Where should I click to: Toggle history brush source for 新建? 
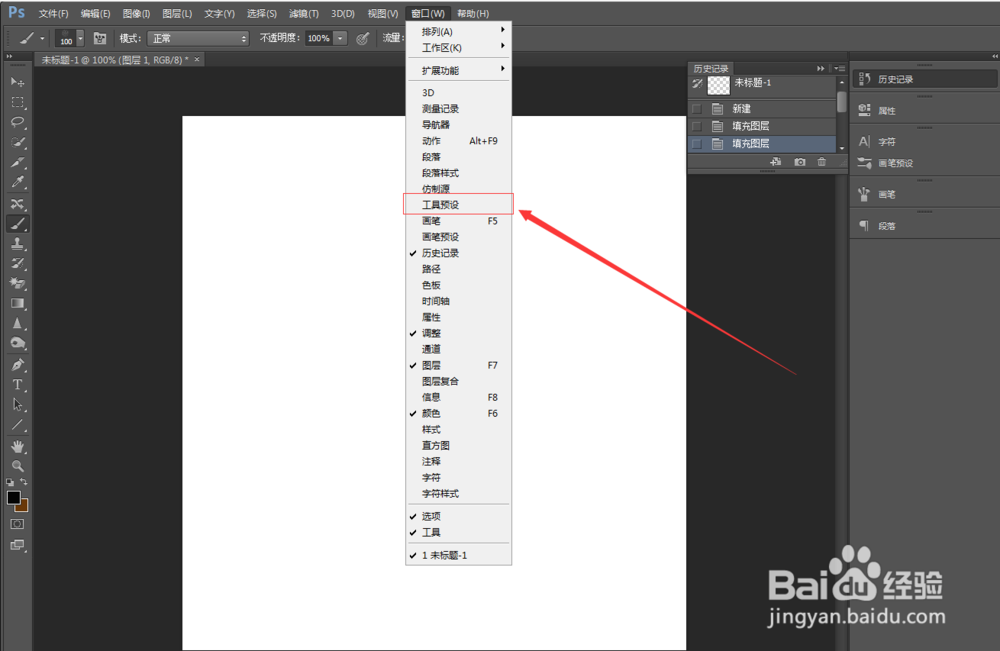pyautogui.click(x=697, y=109)
